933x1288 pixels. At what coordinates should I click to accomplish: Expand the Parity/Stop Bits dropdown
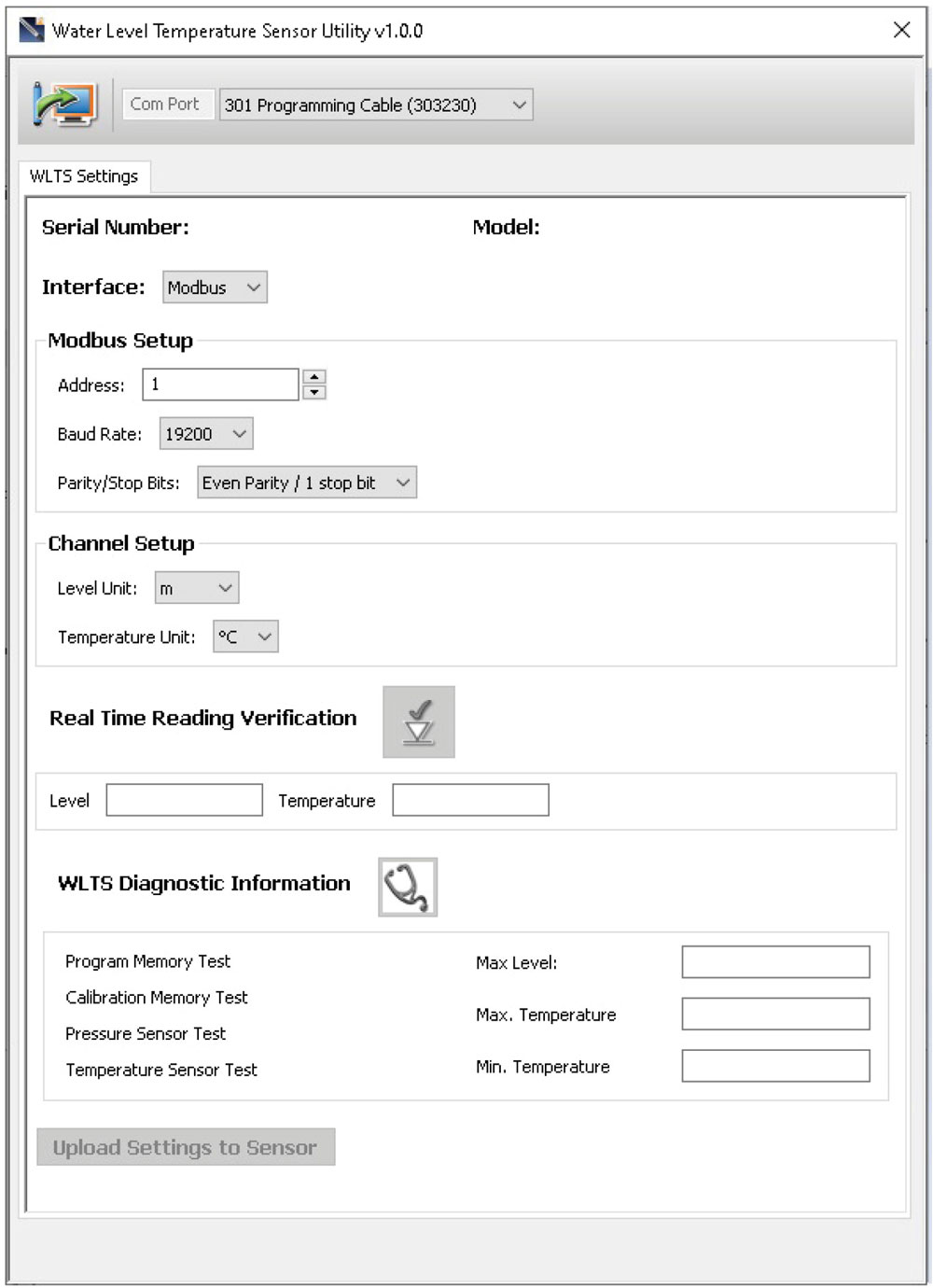pyautogui.click(x=306, y=483)
